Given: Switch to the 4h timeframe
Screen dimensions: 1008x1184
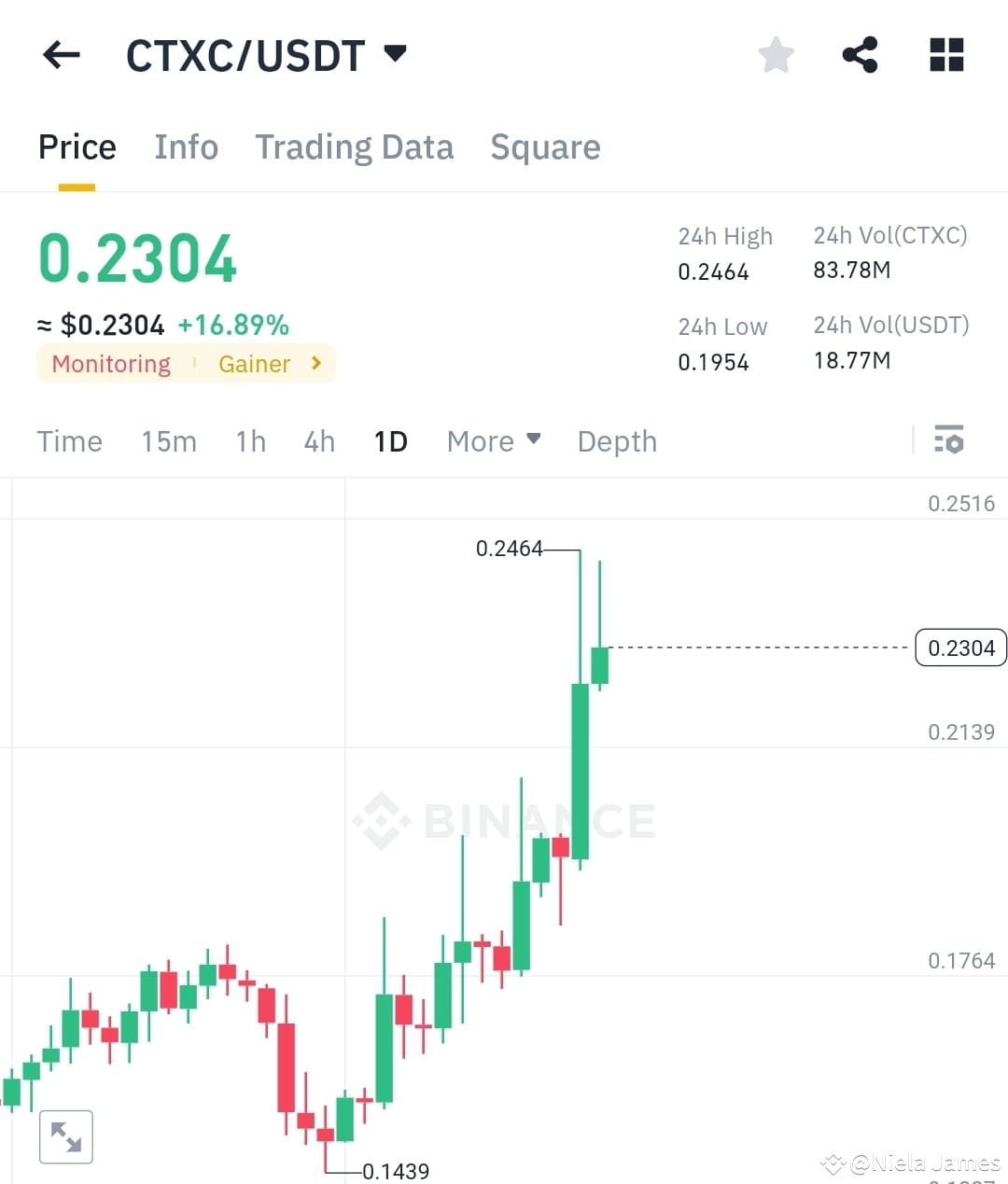Looking at the screenshot, I should click(318, 441).
